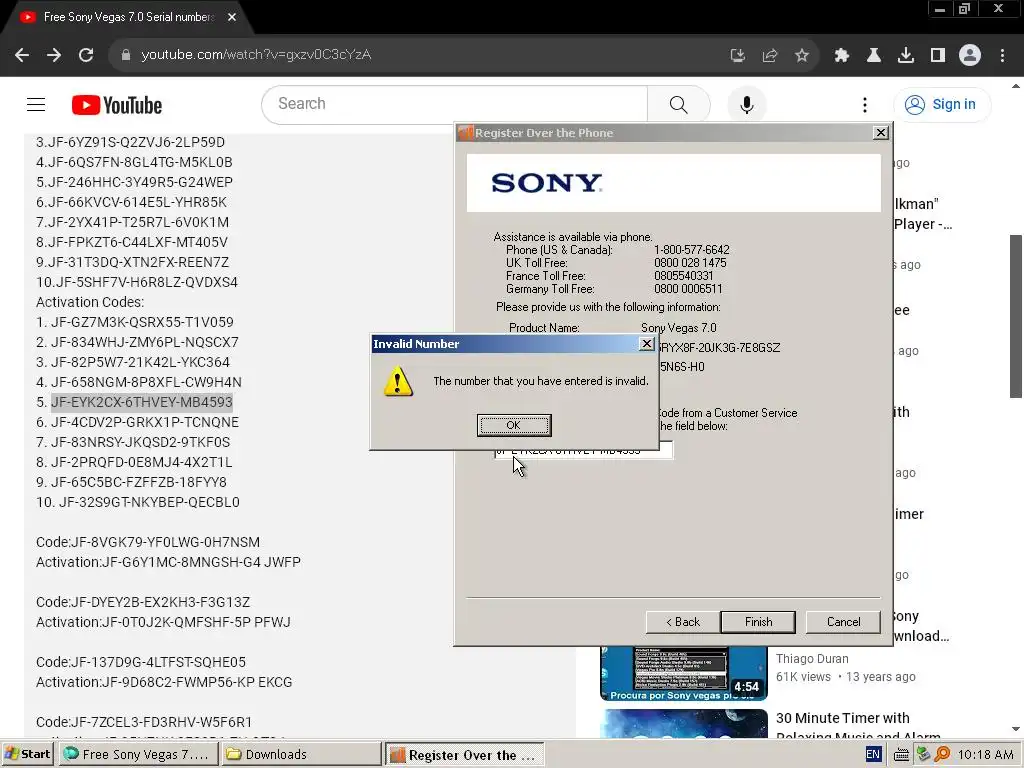
Task: Click the text Code:JF-8VGK79-YF0LWG-0H7NSM
Action: (x=148, y=542)
